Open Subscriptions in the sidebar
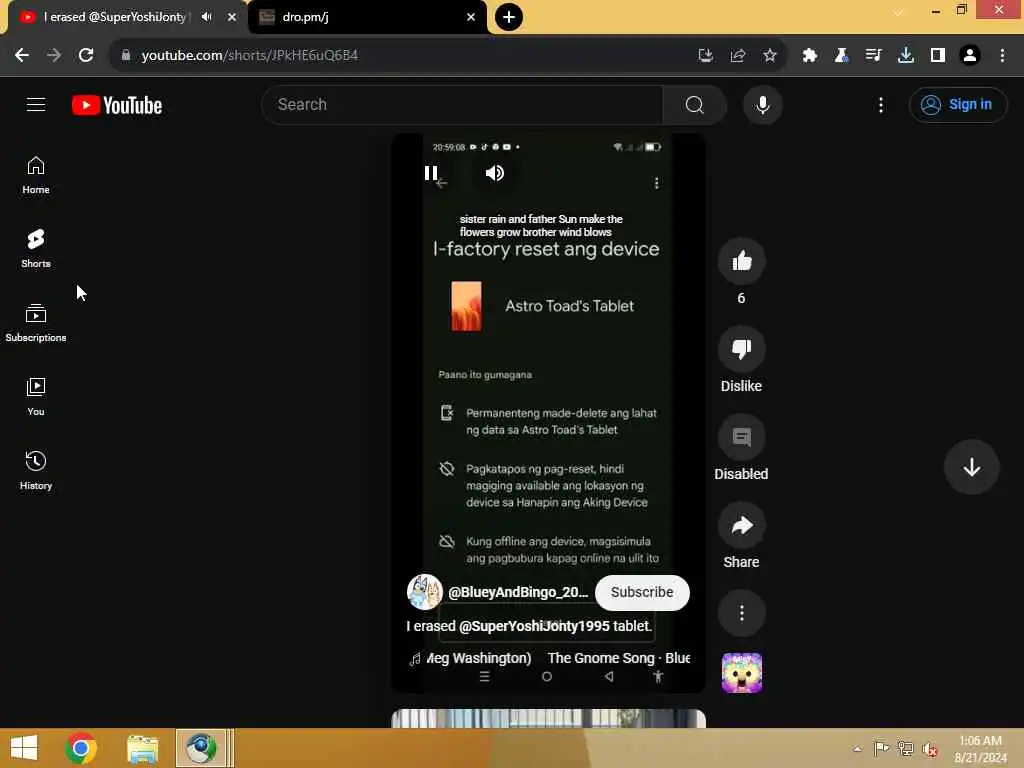Image resolution: width=1024 pixels, height=768 pixels. 36,323
